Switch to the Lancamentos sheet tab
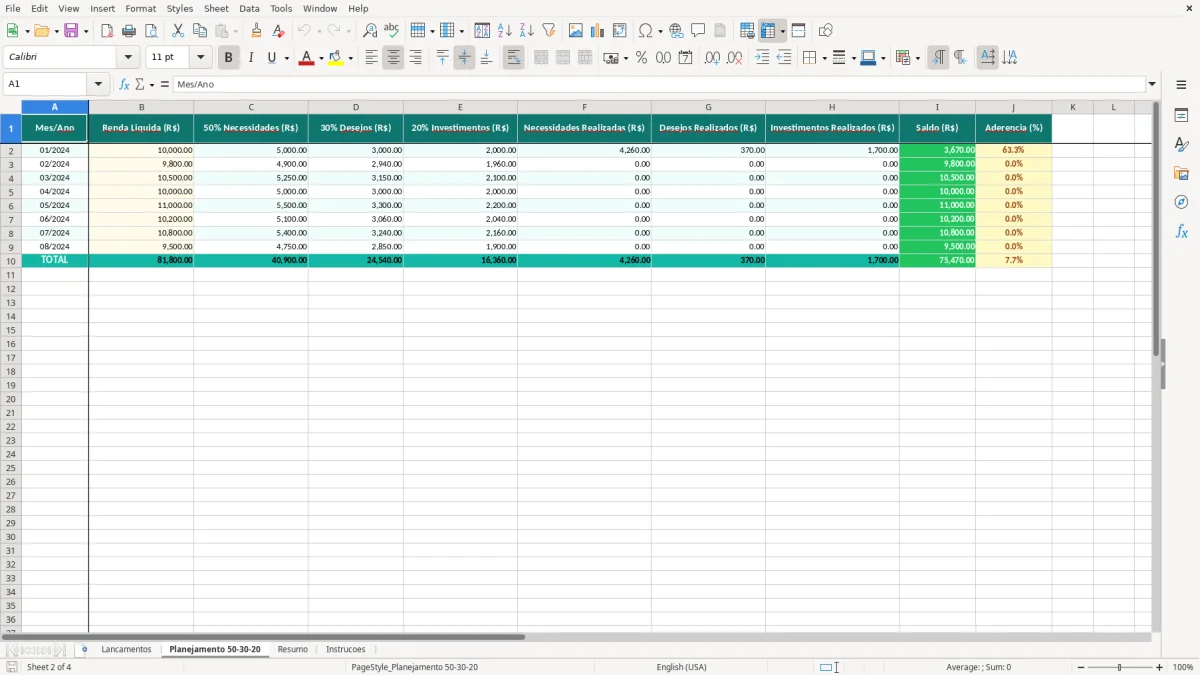 tap(126, 650)
